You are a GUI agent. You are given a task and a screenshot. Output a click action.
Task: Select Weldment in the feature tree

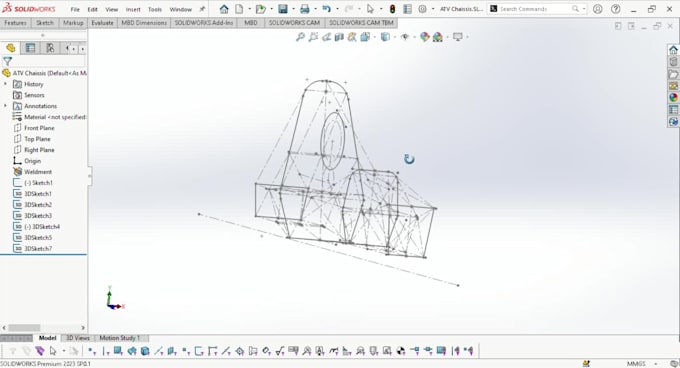tap(38, 172)
